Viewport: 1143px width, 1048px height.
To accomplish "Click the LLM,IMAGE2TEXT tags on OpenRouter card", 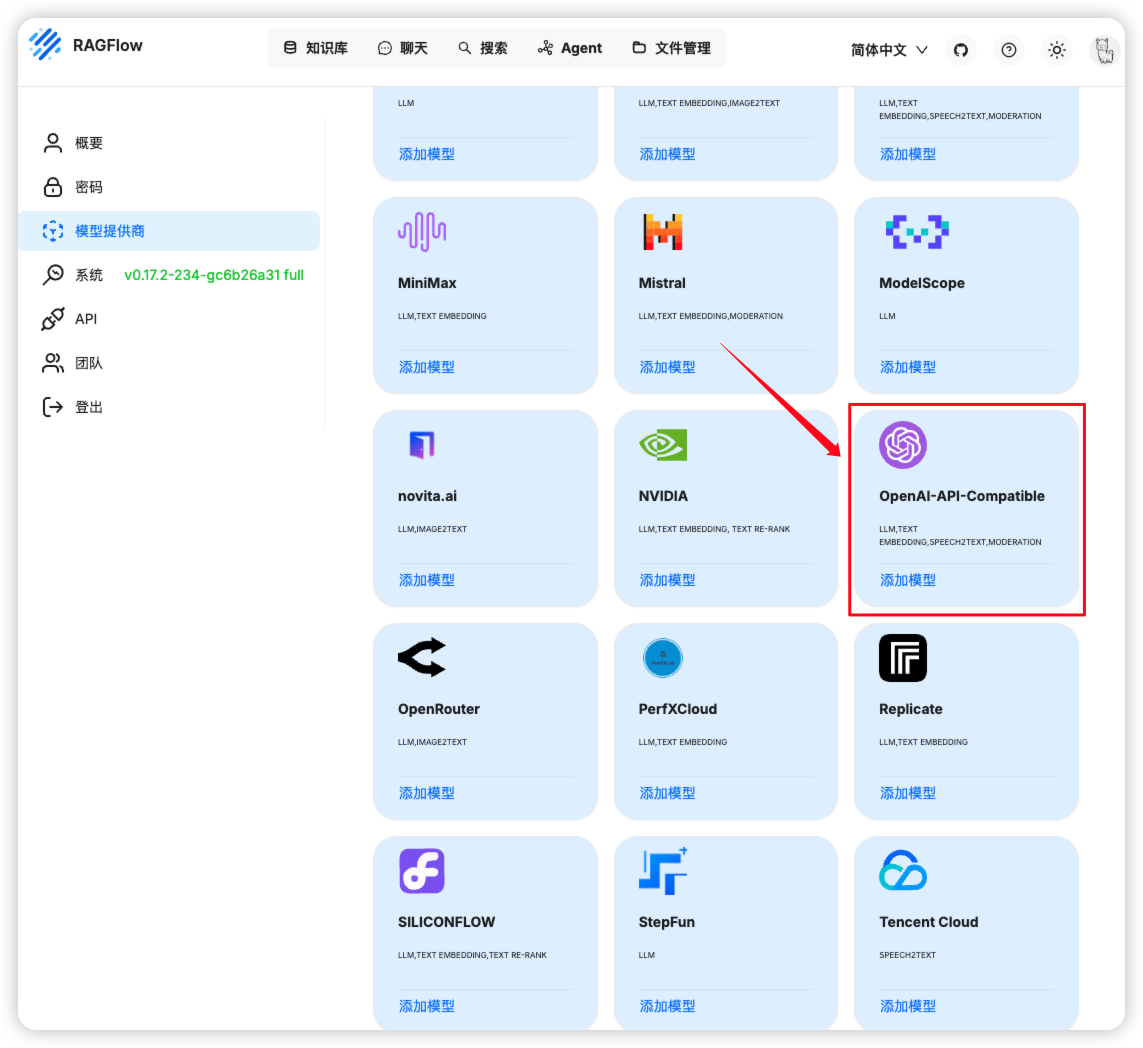I will pyautogui.click(x=432, y=742).
